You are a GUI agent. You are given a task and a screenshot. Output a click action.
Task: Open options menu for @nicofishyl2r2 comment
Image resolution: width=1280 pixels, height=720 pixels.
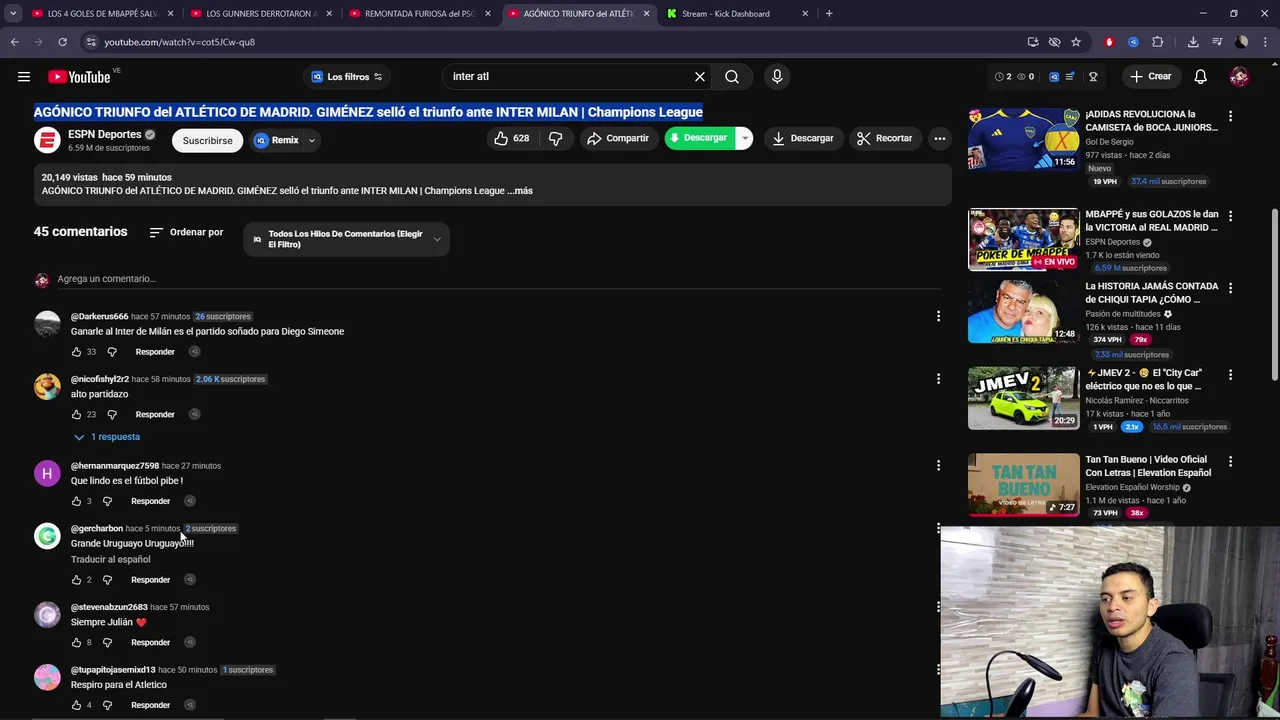point(938,379)
